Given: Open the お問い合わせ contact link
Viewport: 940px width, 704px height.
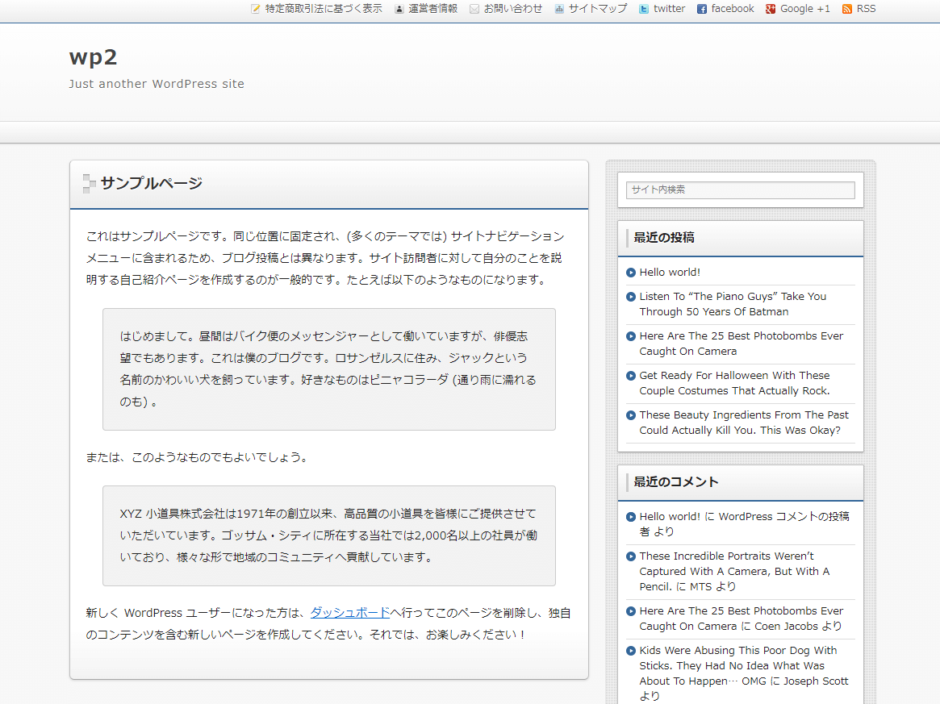Looking at the screenshot, I should 513,9.
